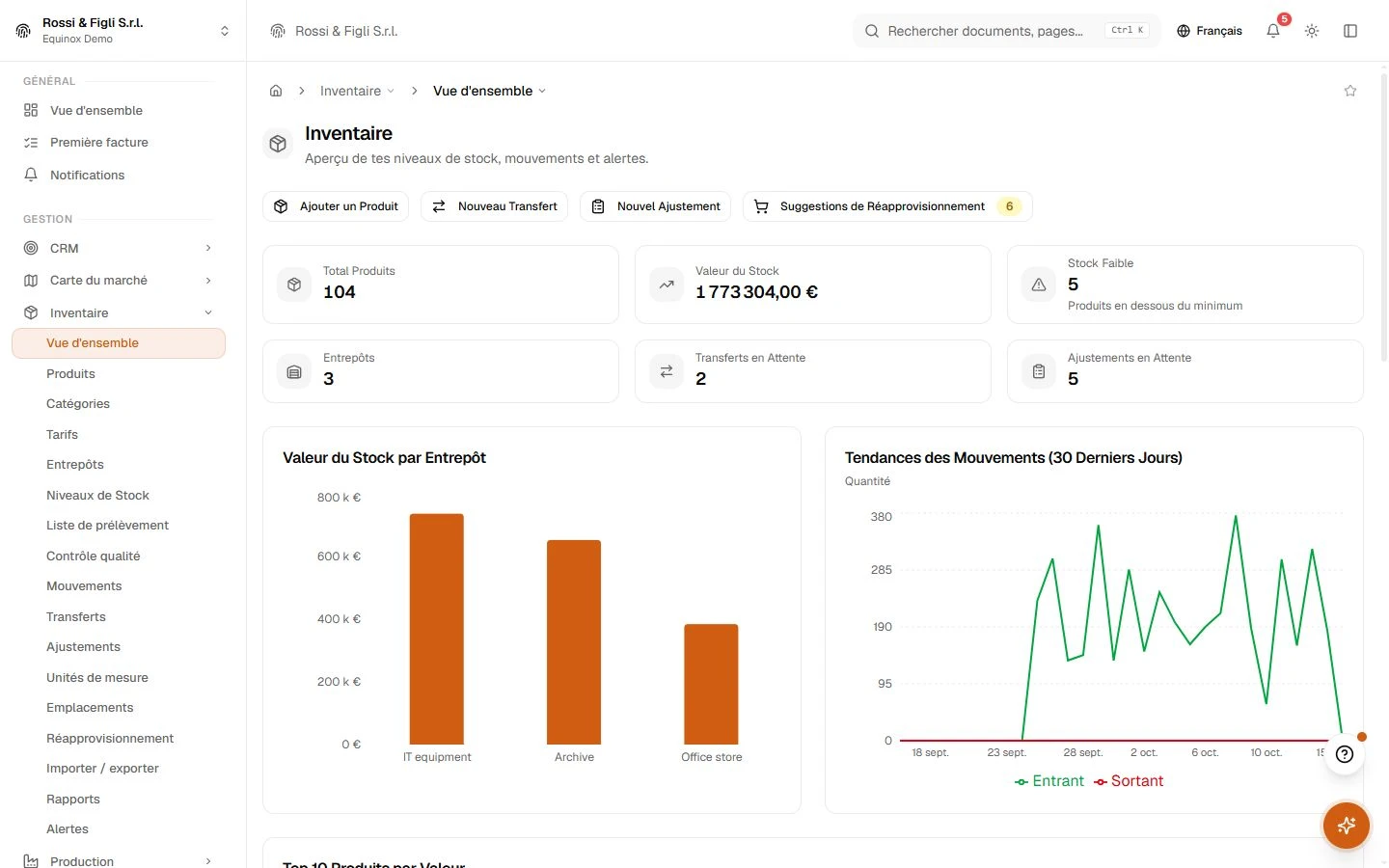1389x868 pixels.
Task: Open Première facture in the sidebar
Action: pyautogui.click(x=119, y=143)
